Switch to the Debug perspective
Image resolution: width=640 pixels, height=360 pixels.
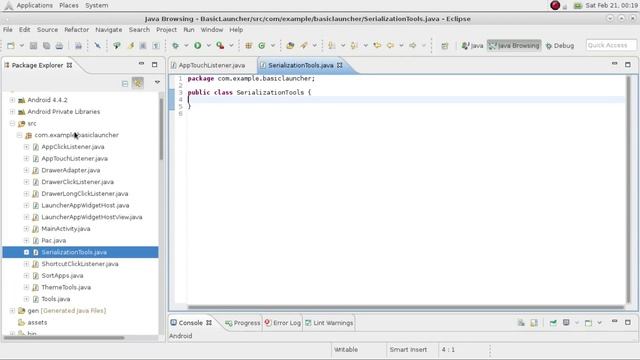(x=560, y=46)
